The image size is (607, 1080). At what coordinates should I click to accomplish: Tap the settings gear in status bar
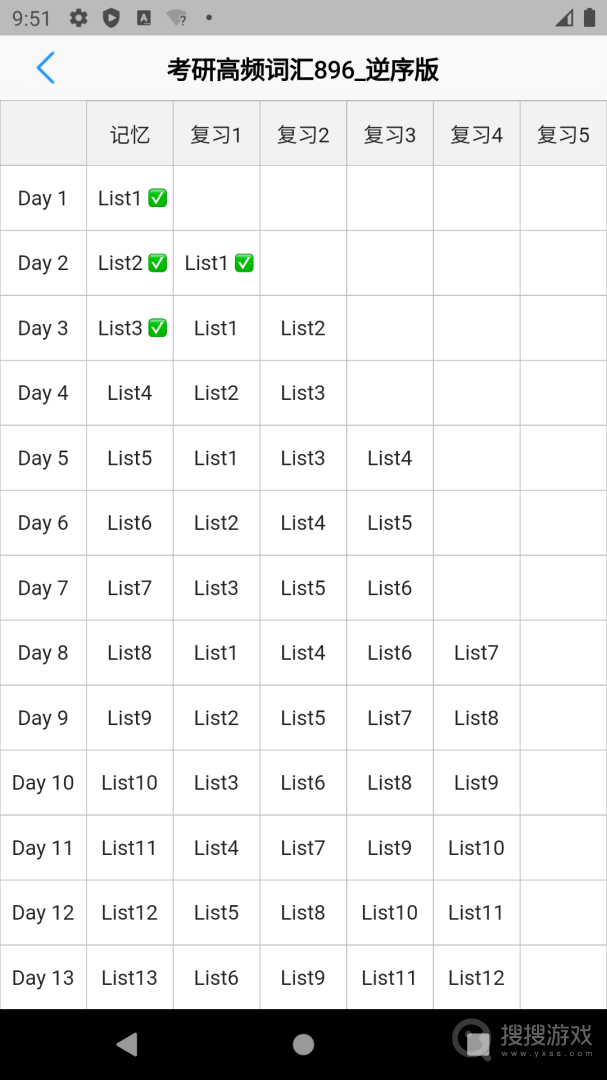79,18
